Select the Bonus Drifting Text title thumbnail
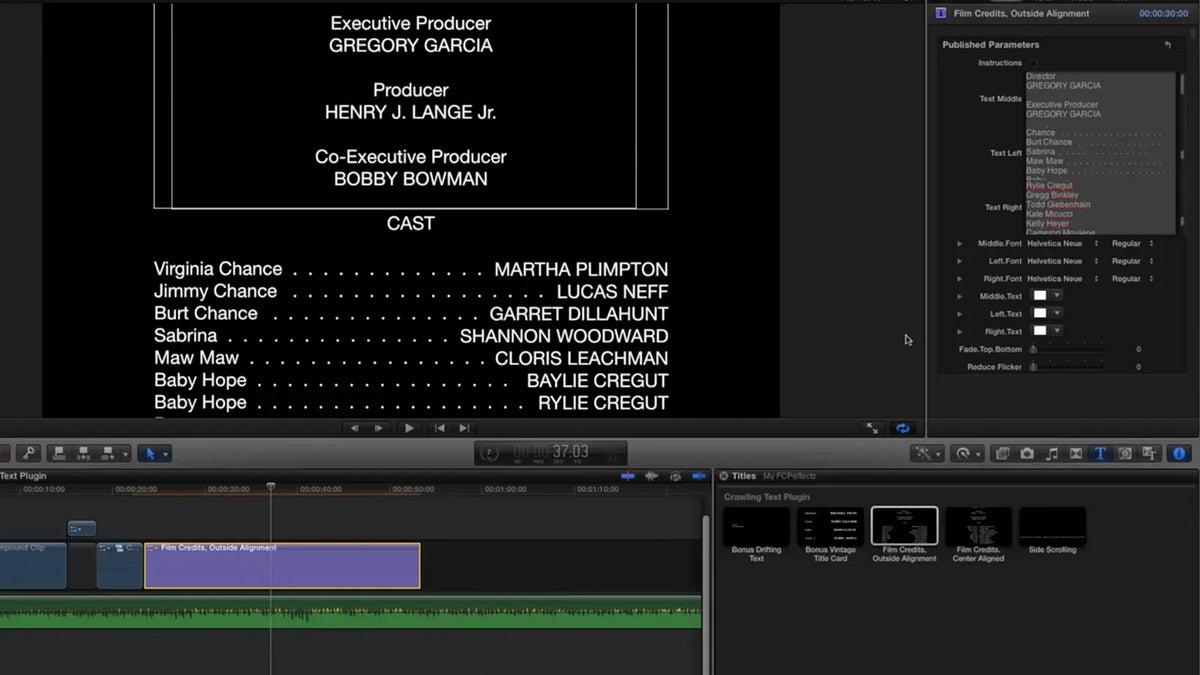 (757, 526)
